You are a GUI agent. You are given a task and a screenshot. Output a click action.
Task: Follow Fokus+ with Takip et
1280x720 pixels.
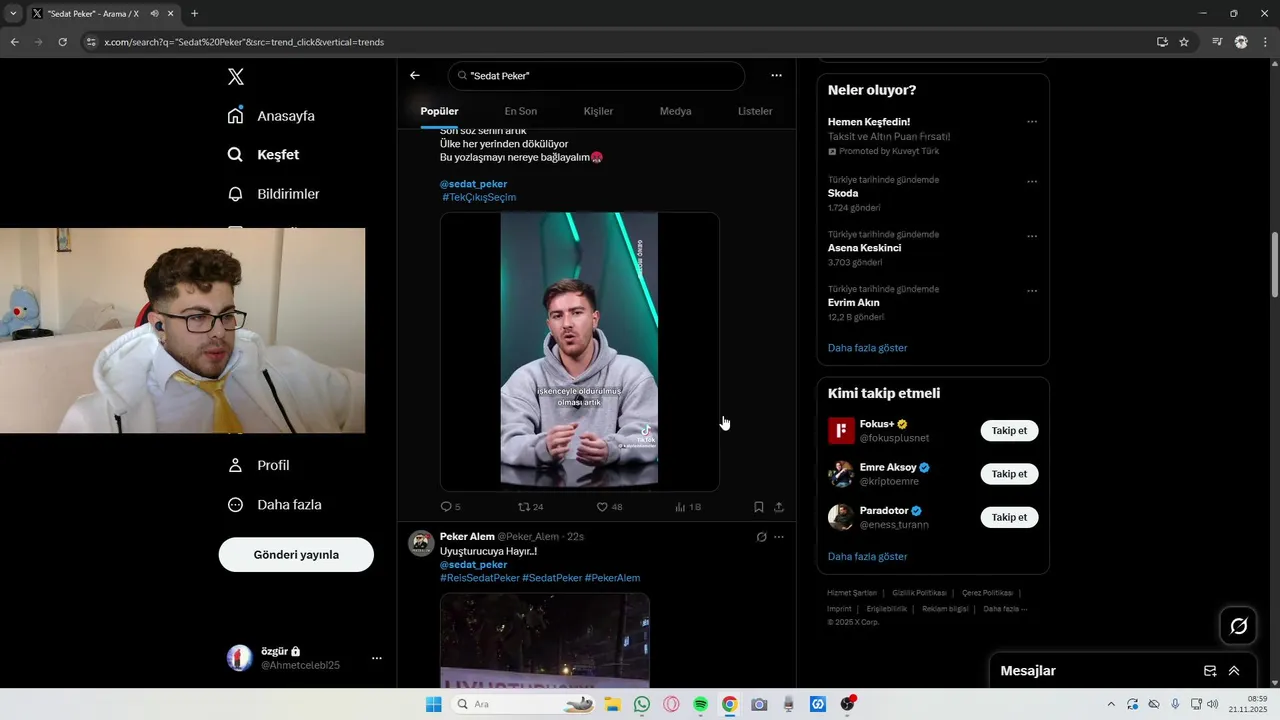click(x=1009, y=431)
